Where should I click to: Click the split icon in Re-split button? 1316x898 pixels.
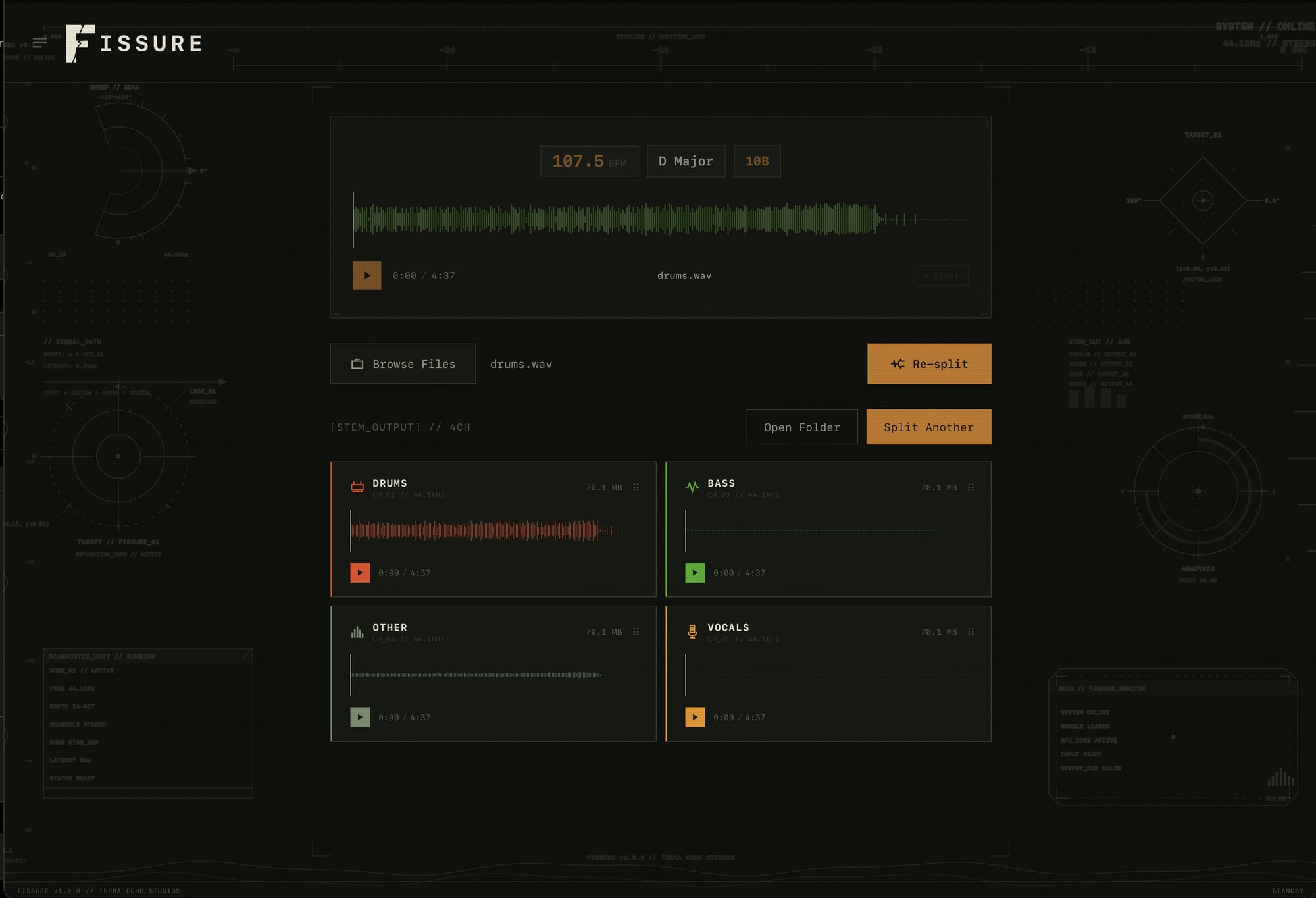[x=898, y=364]
